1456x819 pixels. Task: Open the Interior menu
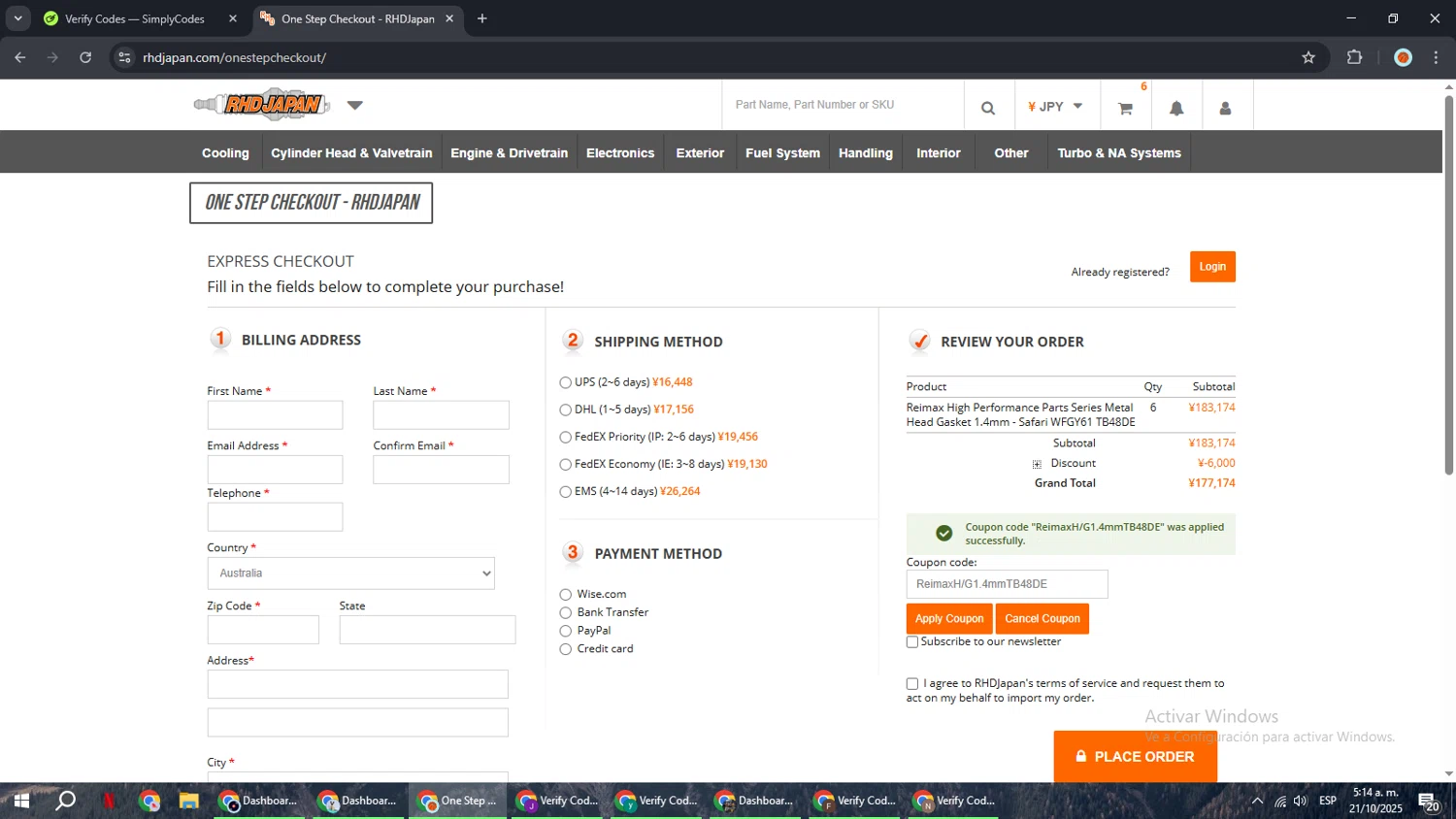pyautogui.click(x=939, y=153)
